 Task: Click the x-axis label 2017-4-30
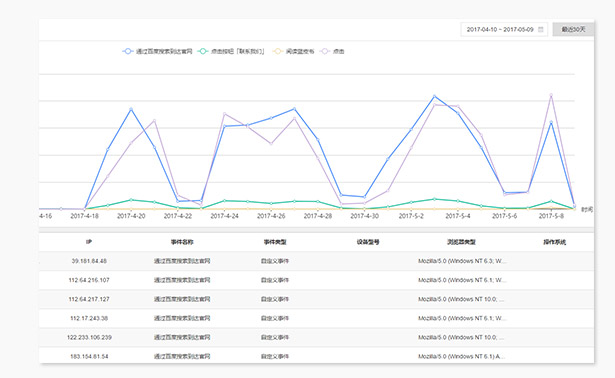click(364, 216)
